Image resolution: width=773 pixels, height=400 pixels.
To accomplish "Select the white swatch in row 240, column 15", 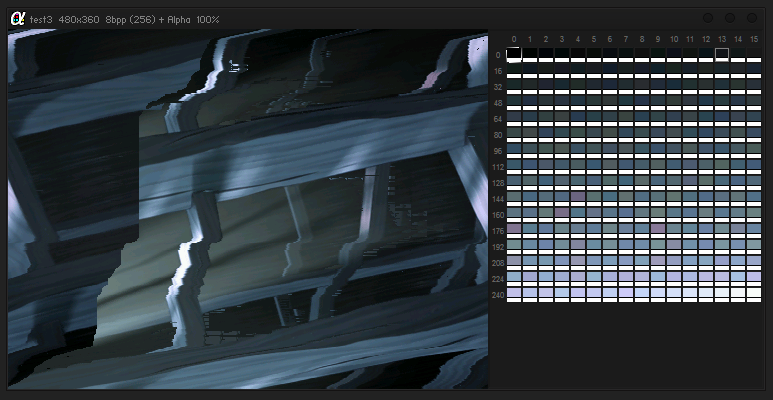I will click(754, 293).
